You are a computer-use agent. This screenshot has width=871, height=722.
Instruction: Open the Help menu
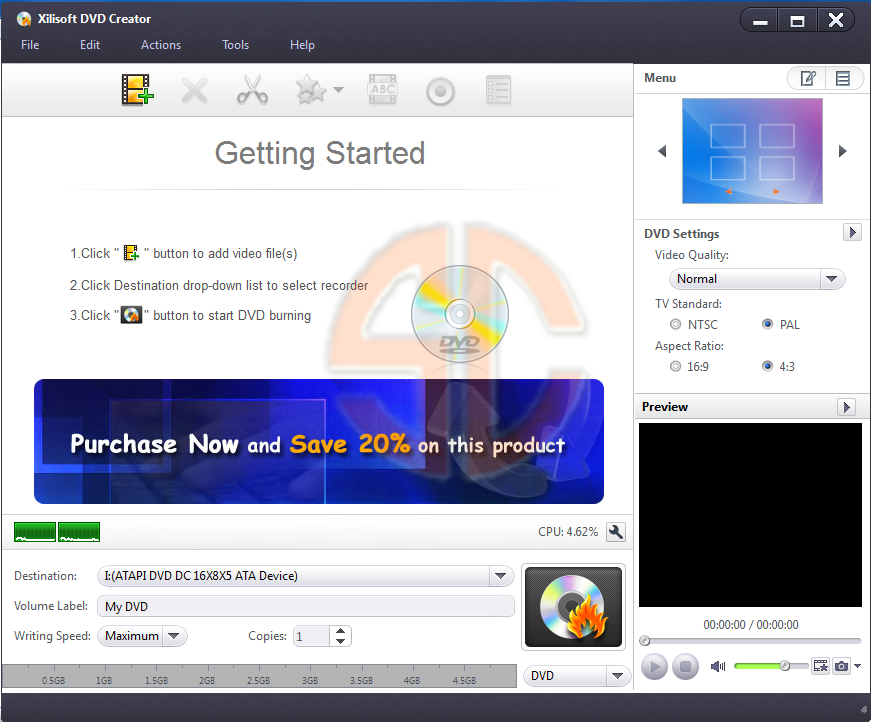(x=302, y=45)
